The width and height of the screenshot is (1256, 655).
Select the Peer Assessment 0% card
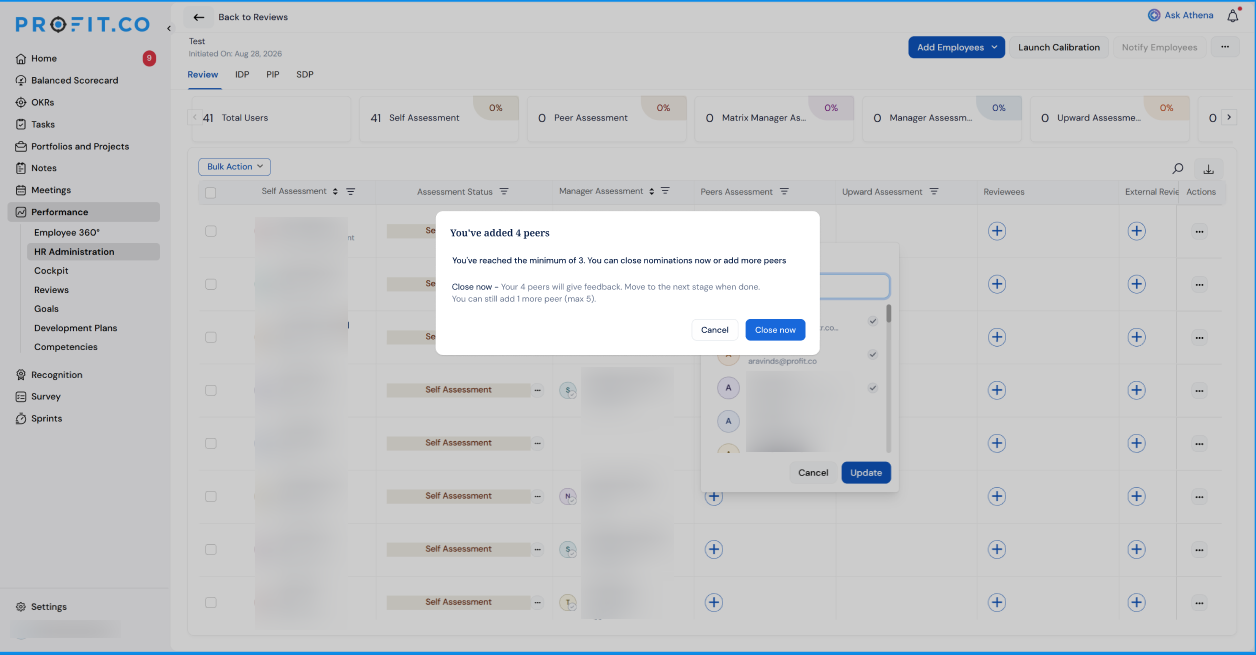tap(607, 118)
